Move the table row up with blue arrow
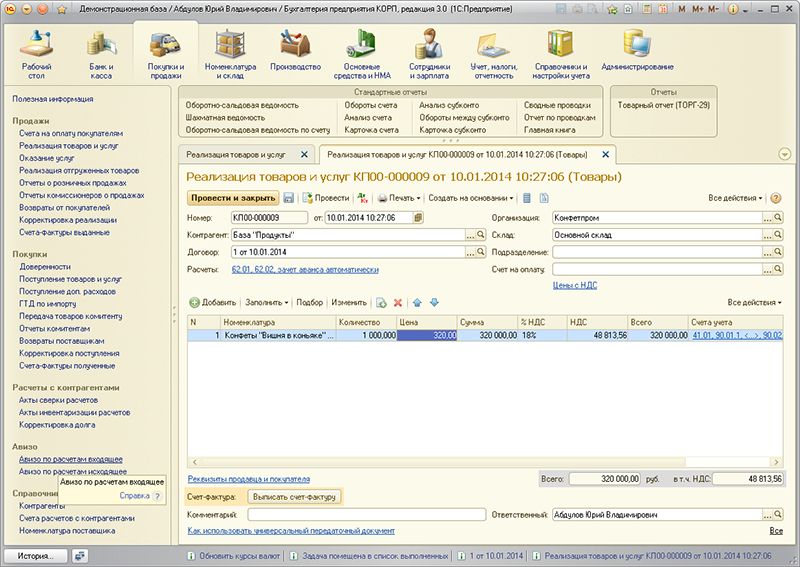Image resolution: width=800 pixels, height=567 pixels. (418, 302)
